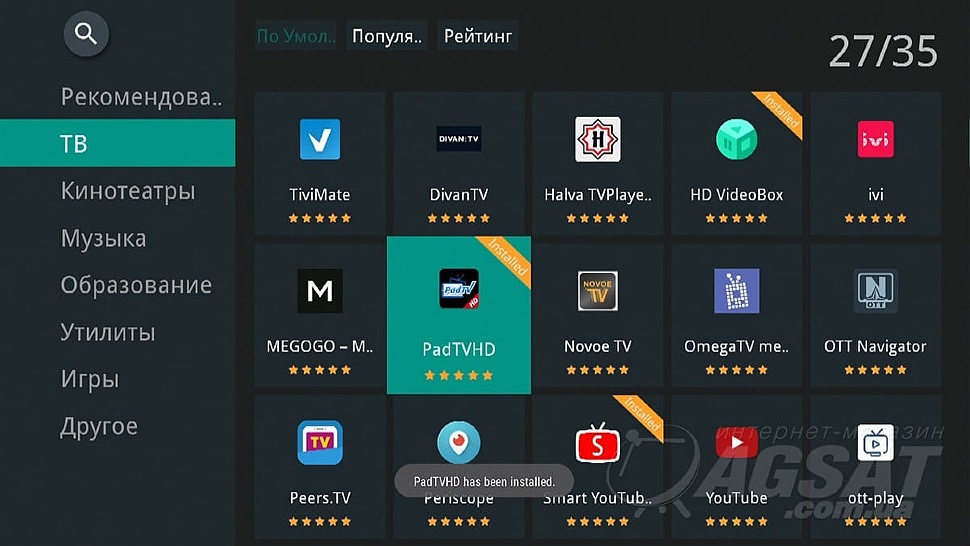Click the Novoe TV name label
This screenshot has height=546, width=970.
[598, 346]
